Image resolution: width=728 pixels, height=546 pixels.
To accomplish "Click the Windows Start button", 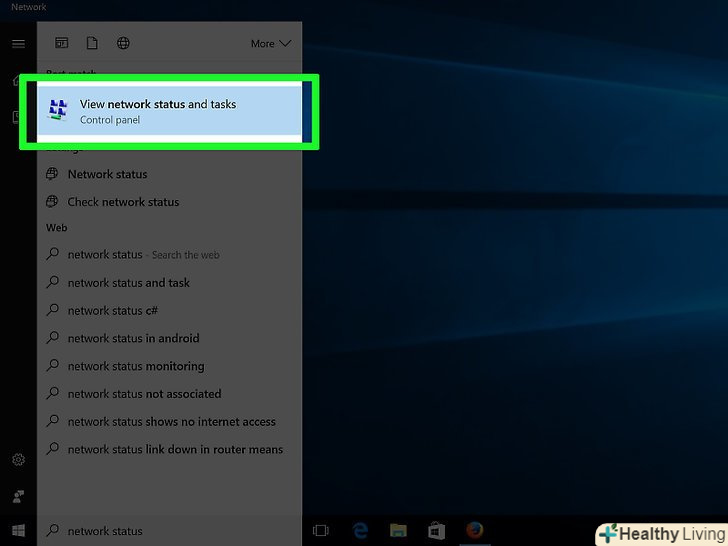I will 18,531.
